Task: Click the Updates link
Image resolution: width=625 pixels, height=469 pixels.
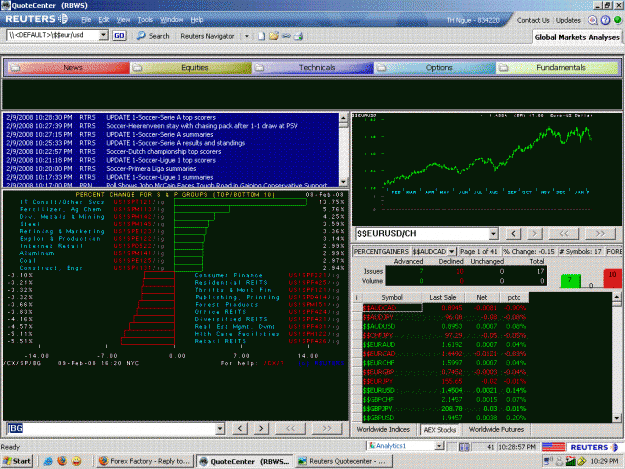Action: (568, 20)
